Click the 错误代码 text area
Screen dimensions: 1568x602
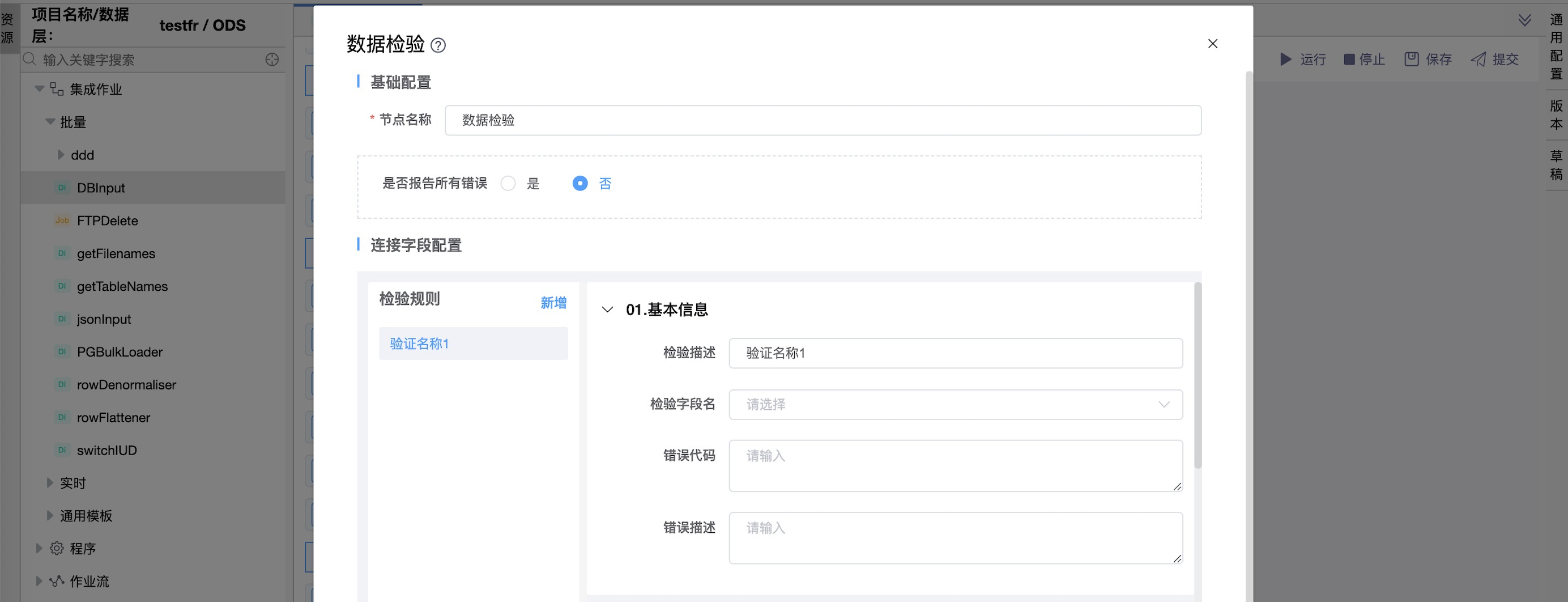pos(955,465)
